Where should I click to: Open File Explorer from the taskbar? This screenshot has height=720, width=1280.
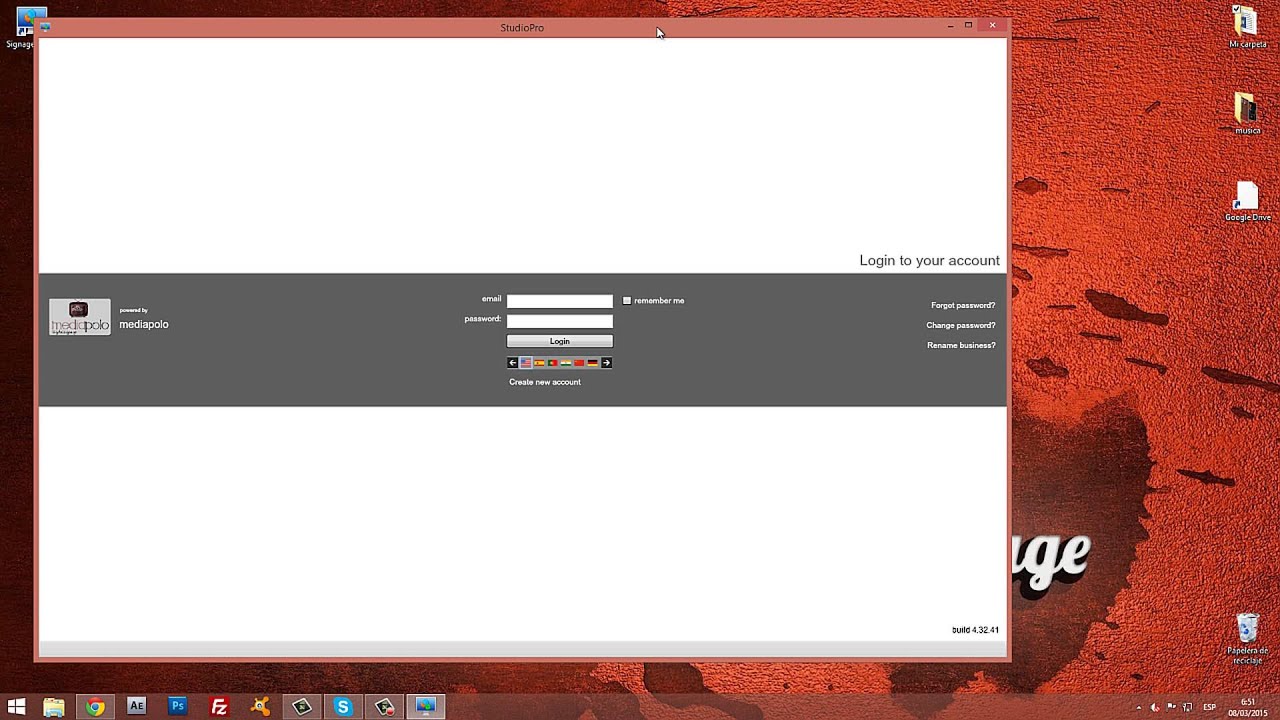tap(54, 707)
